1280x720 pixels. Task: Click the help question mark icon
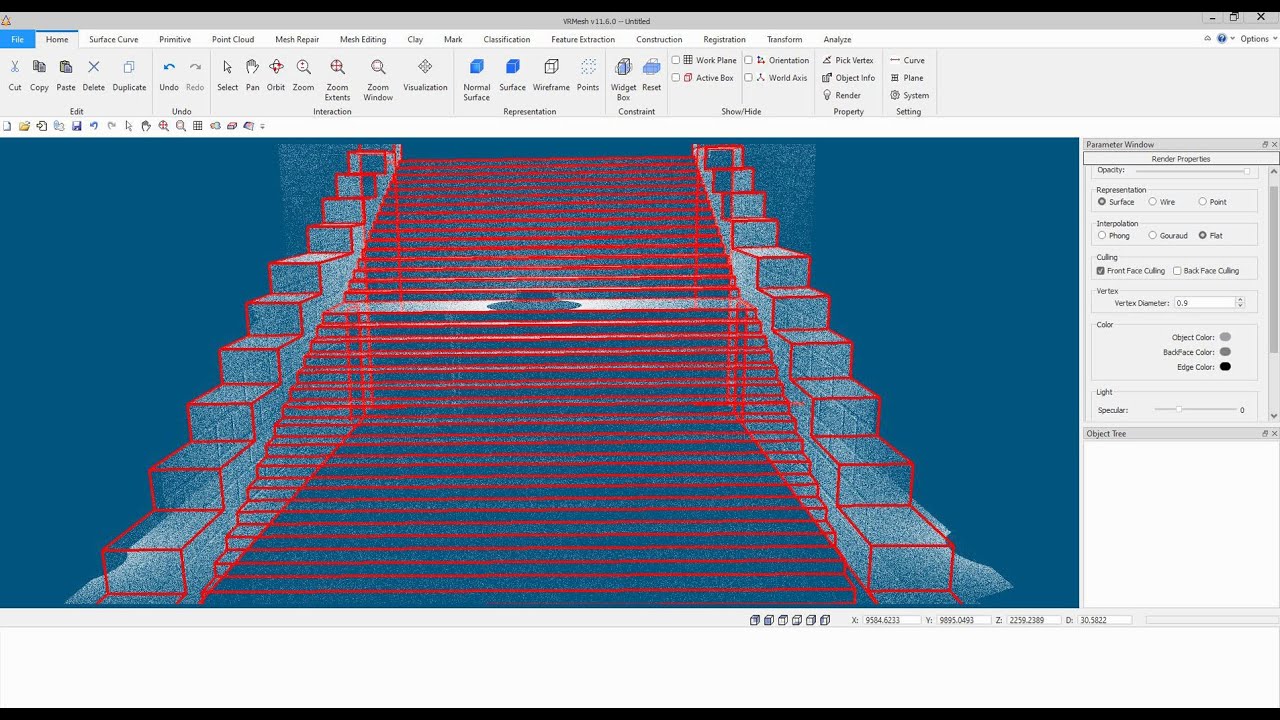1222,39
